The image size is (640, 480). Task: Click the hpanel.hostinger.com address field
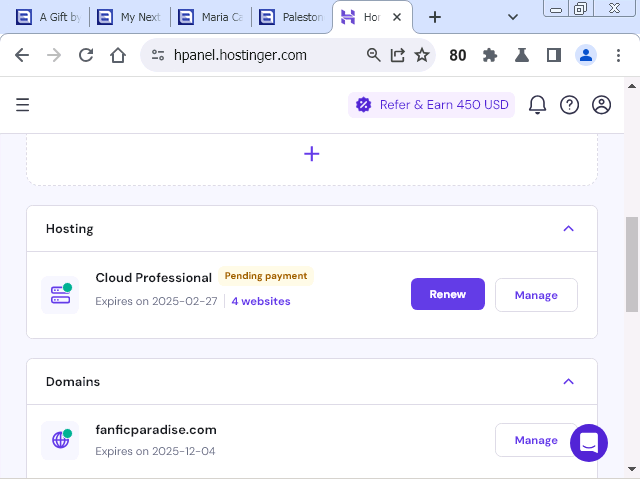coord(240,55)
